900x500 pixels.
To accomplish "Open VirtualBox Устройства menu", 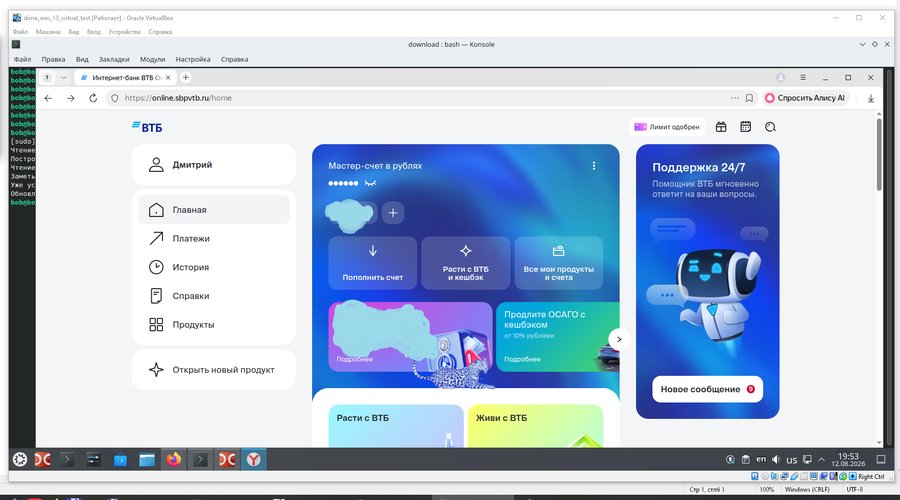I will pyautogui.click(x=124, y=32).
